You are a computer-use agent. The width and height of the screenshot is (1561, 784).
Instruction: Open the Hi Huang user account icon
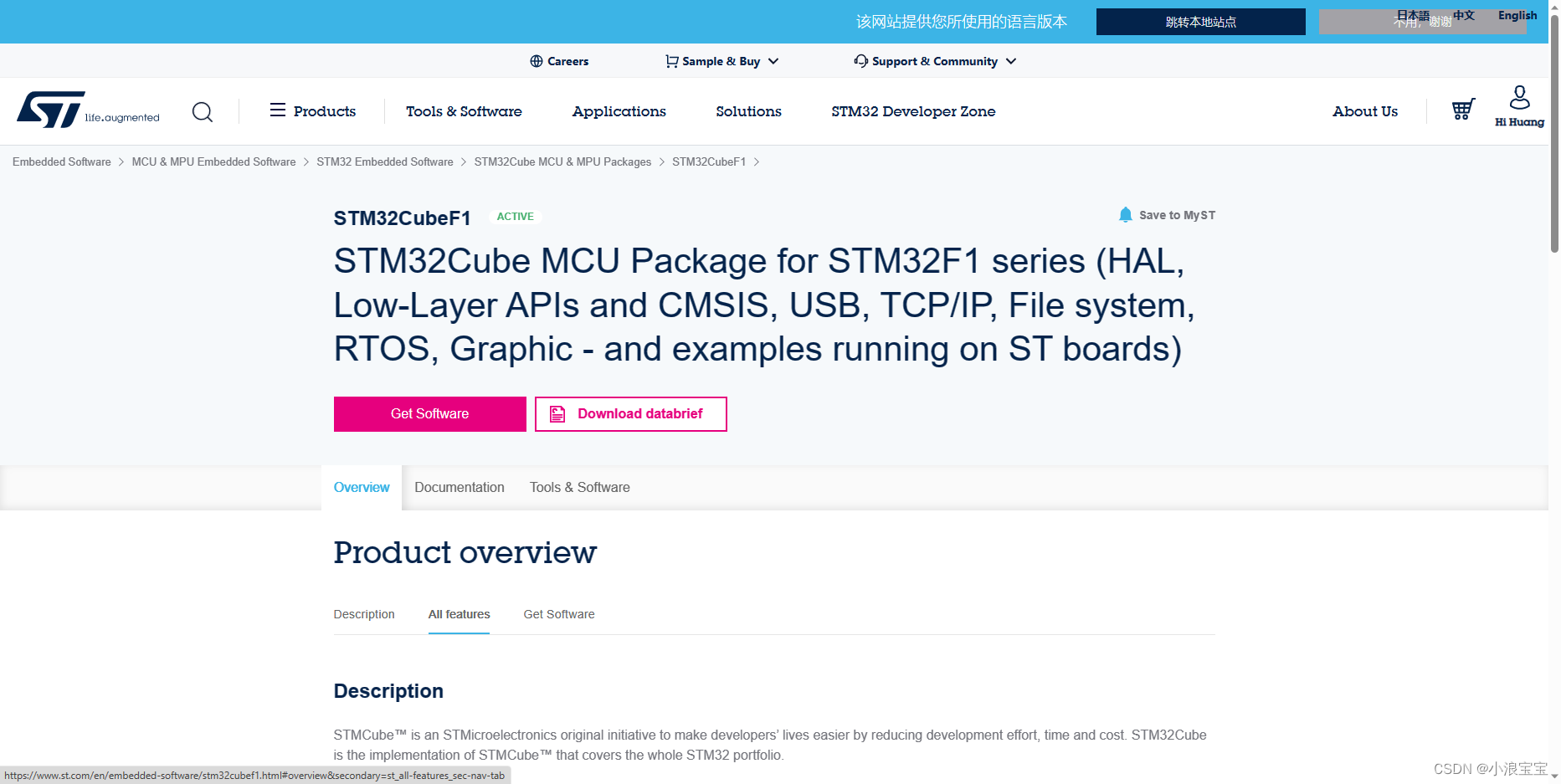[1519, 105]
